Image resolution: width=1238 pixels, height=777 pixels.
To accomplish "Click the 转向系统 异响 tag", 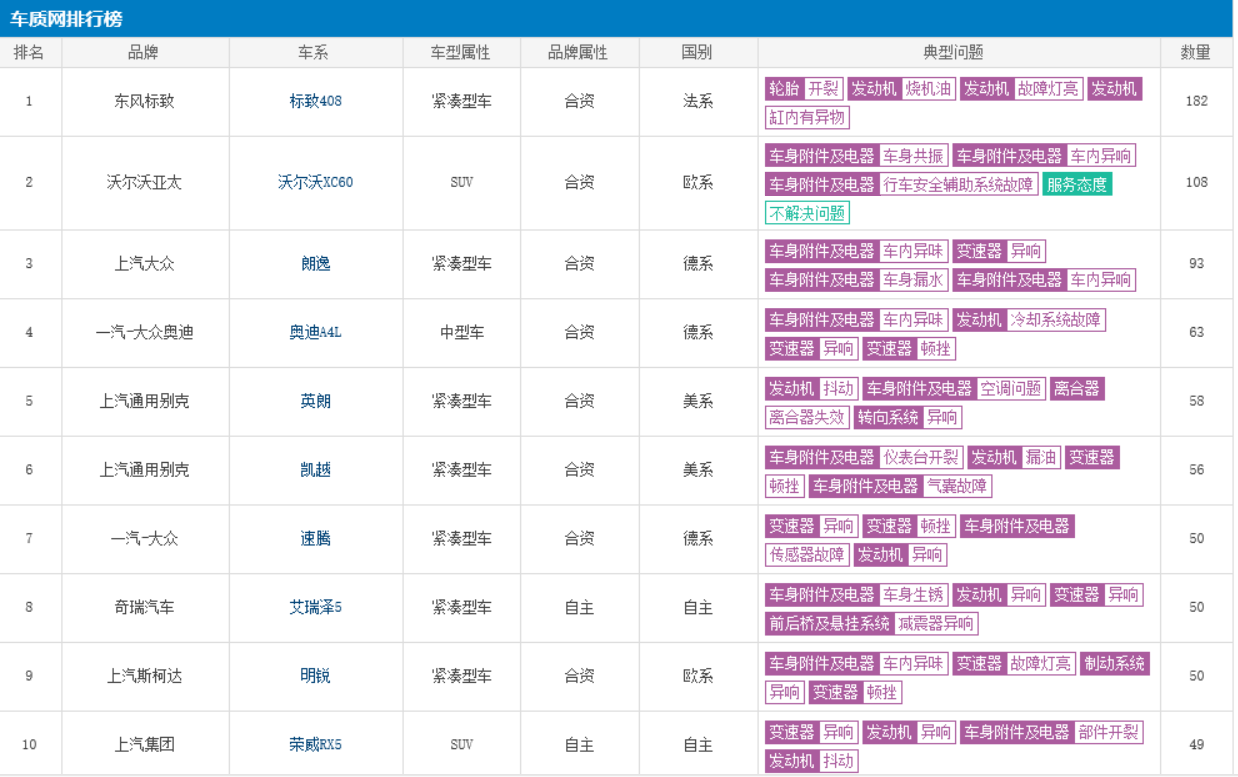I will click(x=908, y=417).
